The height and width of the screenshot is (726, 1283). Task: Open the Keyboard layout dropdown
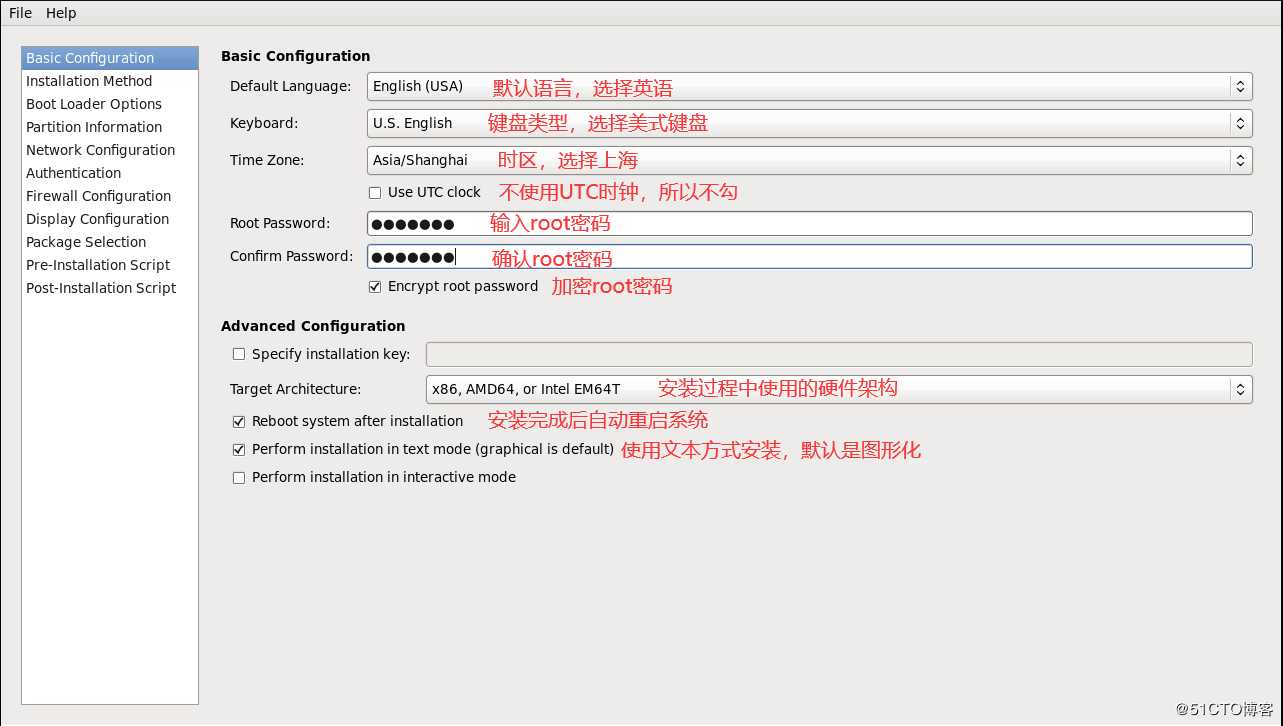(x=809, y=123)
